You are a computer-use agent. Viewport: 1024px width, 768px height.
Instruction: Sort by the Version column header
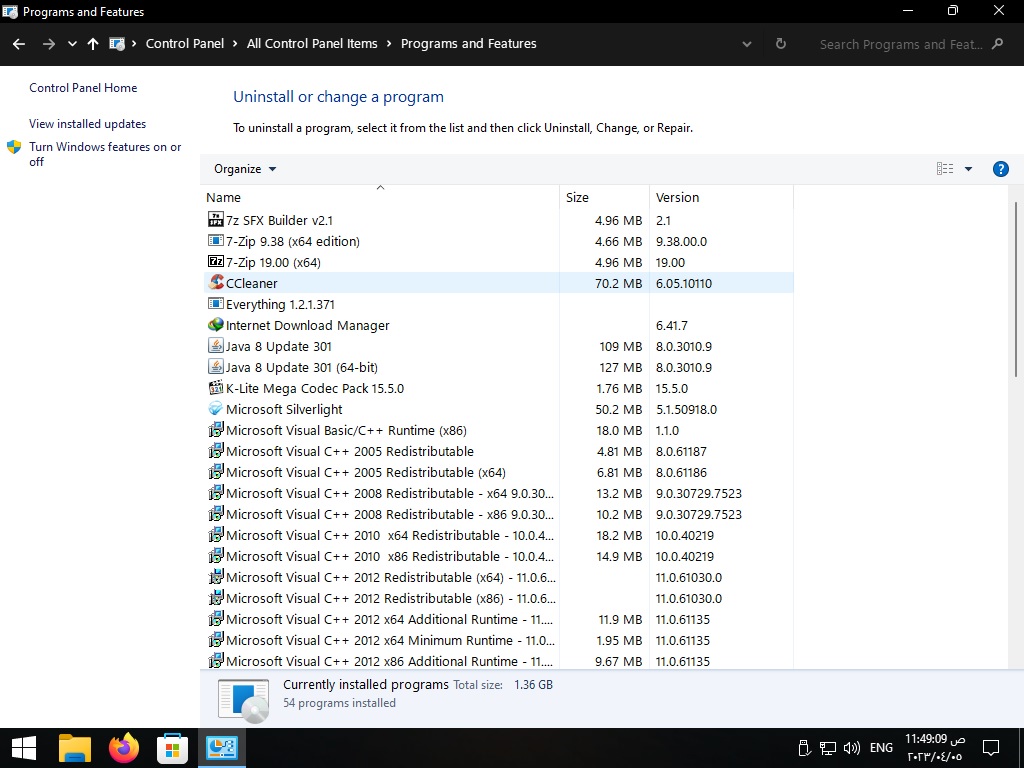[721, 197]
